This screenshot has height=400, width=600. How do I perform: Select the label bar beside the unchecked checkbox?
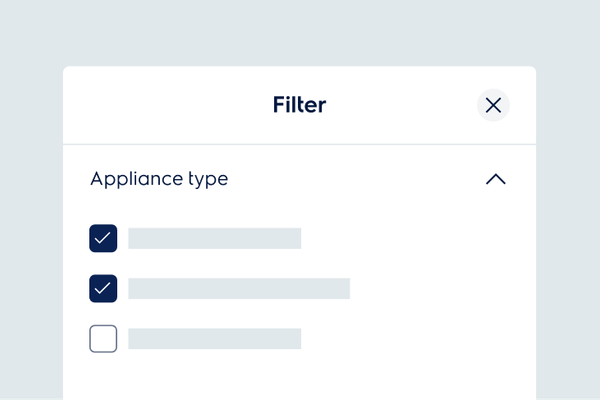214,339
